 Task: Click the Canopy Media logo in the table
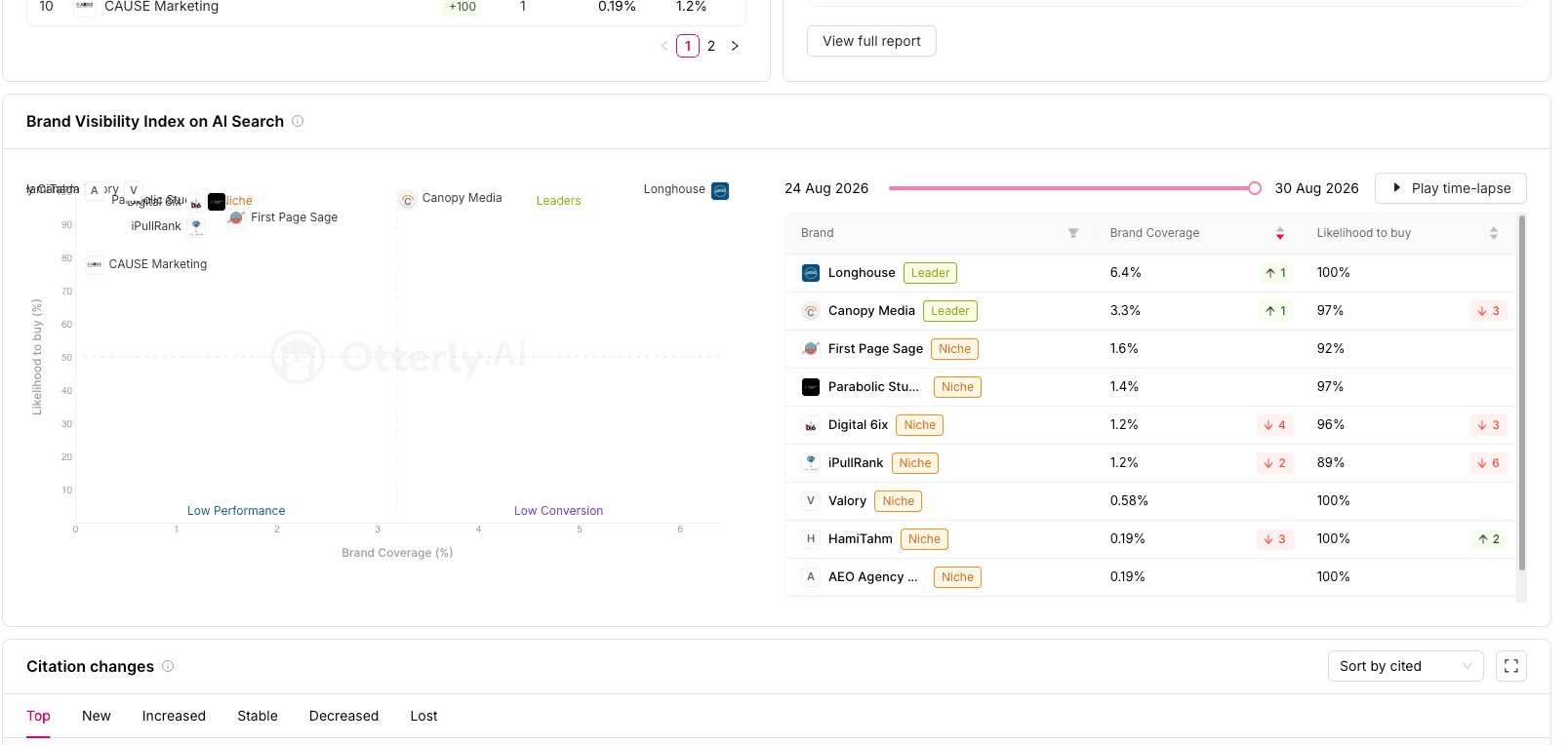pos(811,311)
